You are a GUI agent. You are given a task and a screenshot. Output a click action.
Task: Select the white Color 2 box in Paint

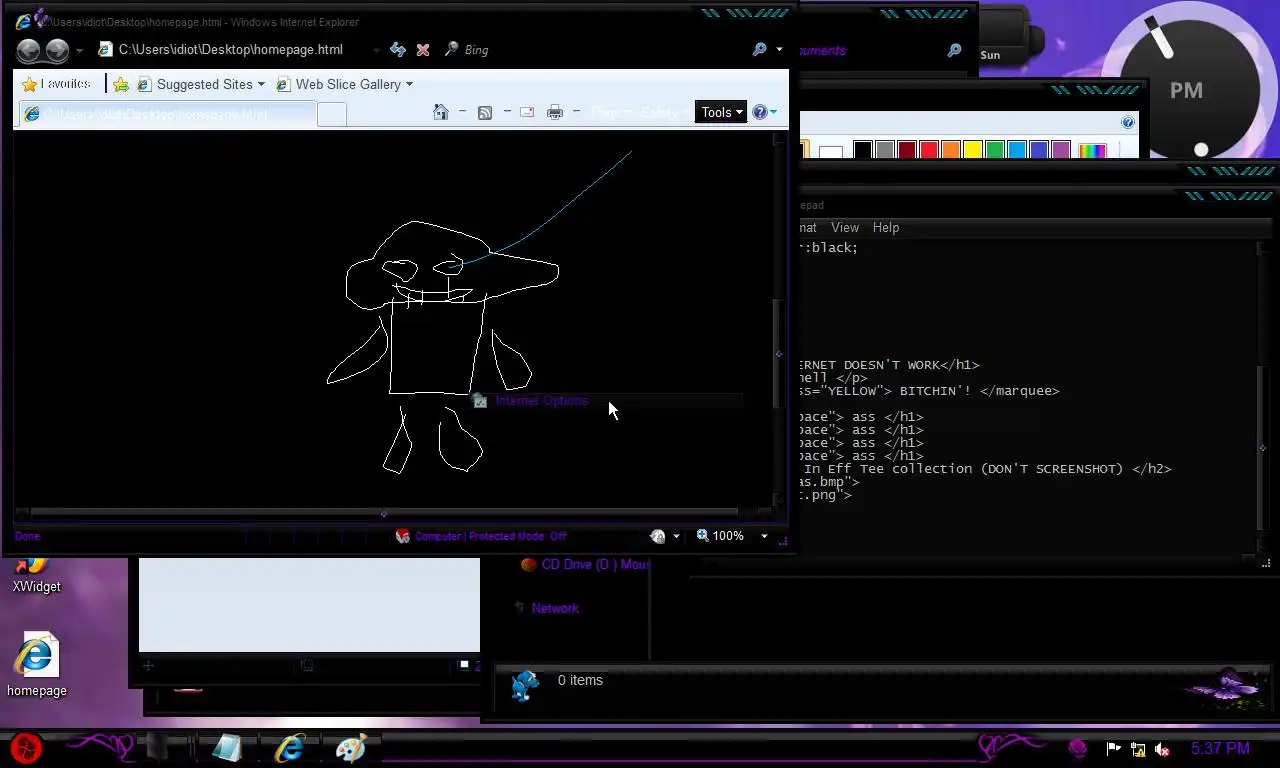(831, 152)
